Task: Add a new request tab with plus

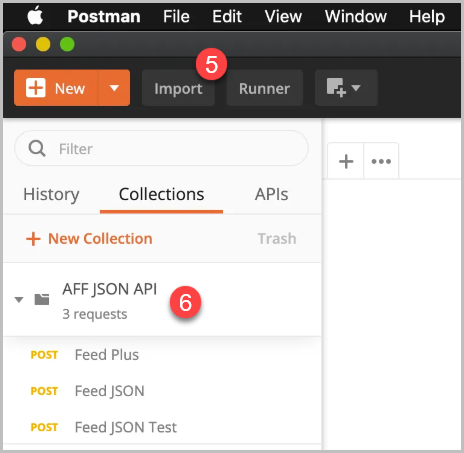Action: point(346,162)
